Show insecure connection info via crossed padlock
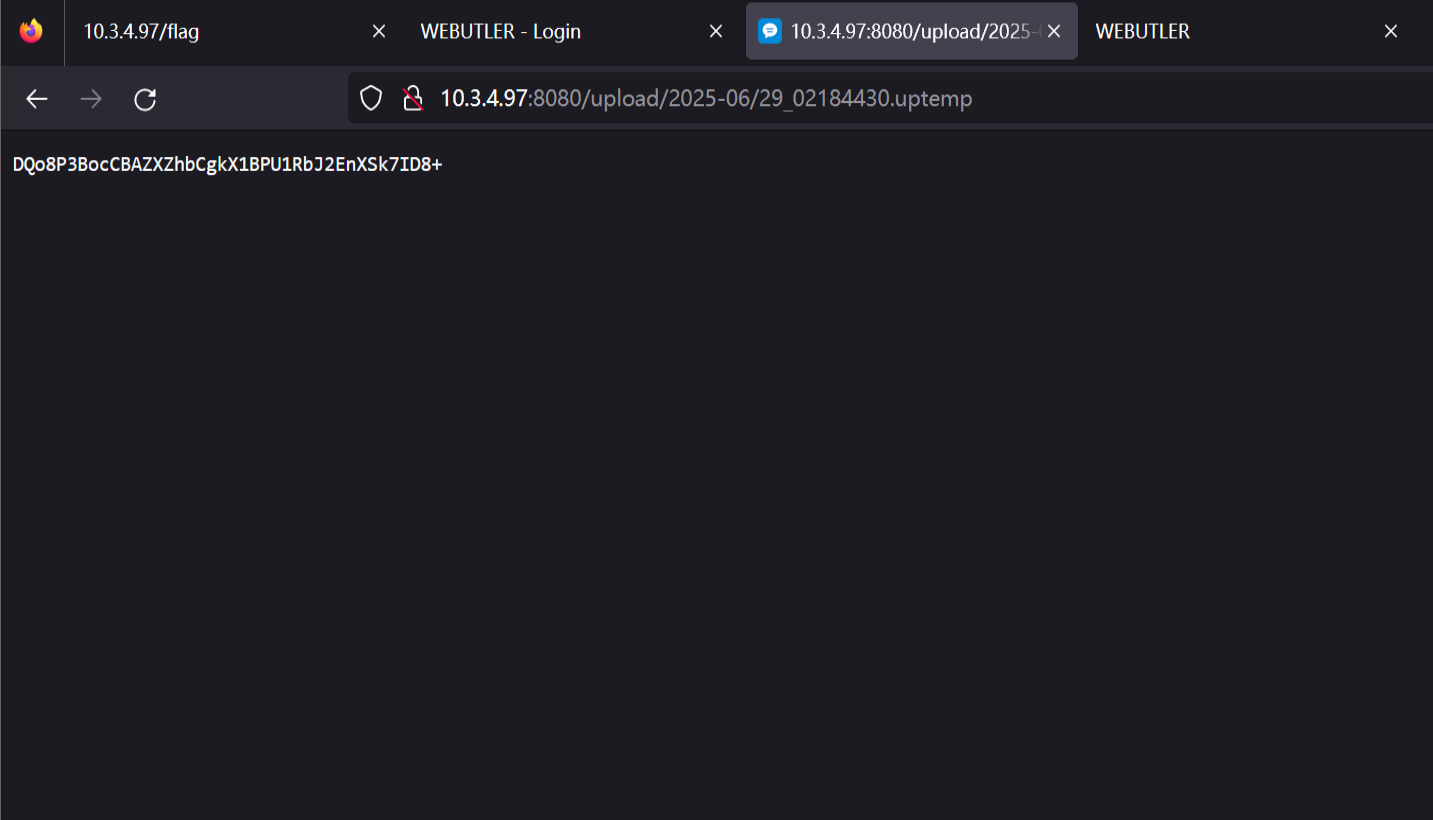This screenshot has width=1433, height=820. coord(412,98)
